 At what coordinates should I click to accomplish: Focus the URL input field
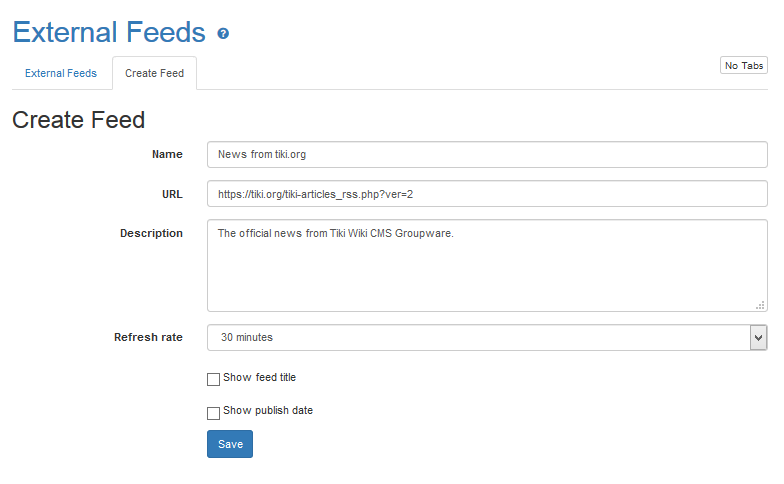pos(487,194)
